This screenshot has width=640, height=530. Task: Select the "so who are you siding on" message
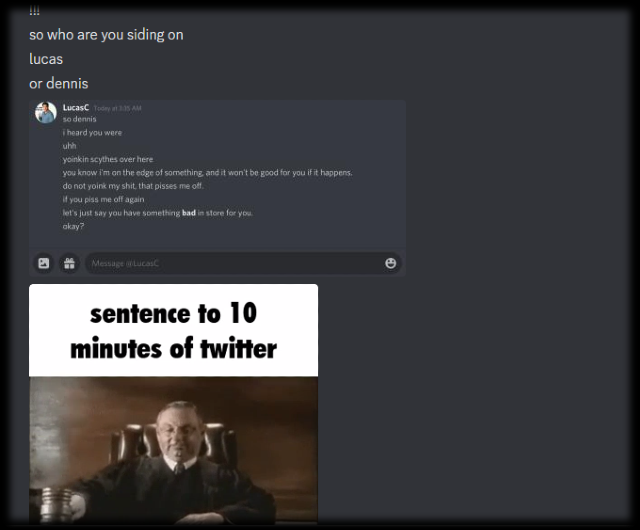tap(106, 35)
